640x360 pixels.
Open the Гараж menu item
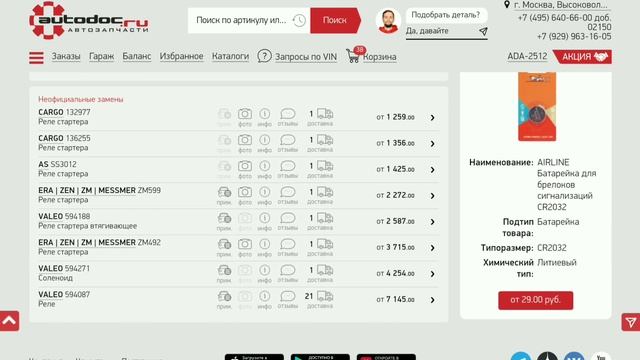tap(101, 56)
